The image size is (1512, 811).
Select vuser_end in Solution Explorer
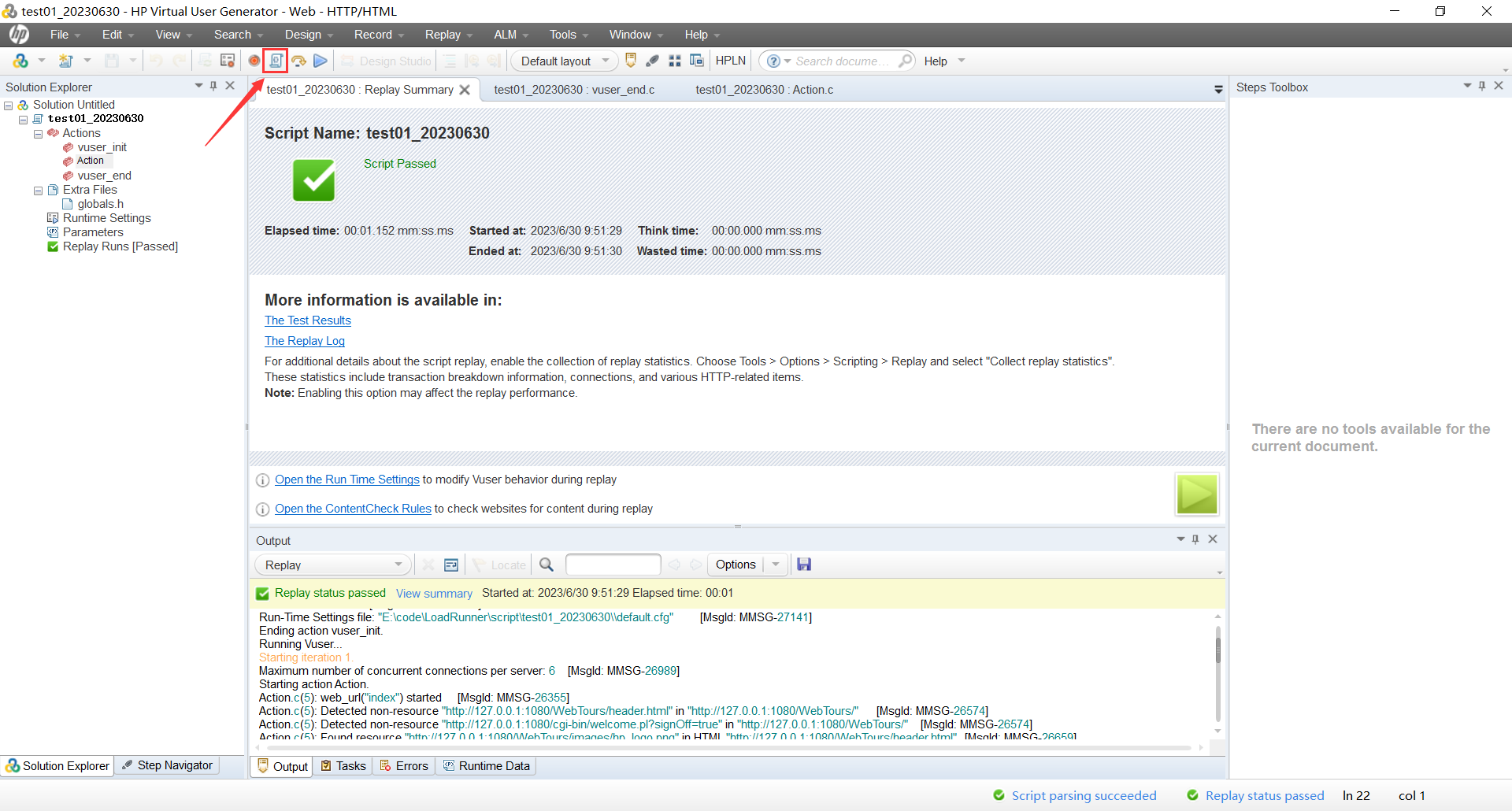pyautogui.click(x=104, y=176)
